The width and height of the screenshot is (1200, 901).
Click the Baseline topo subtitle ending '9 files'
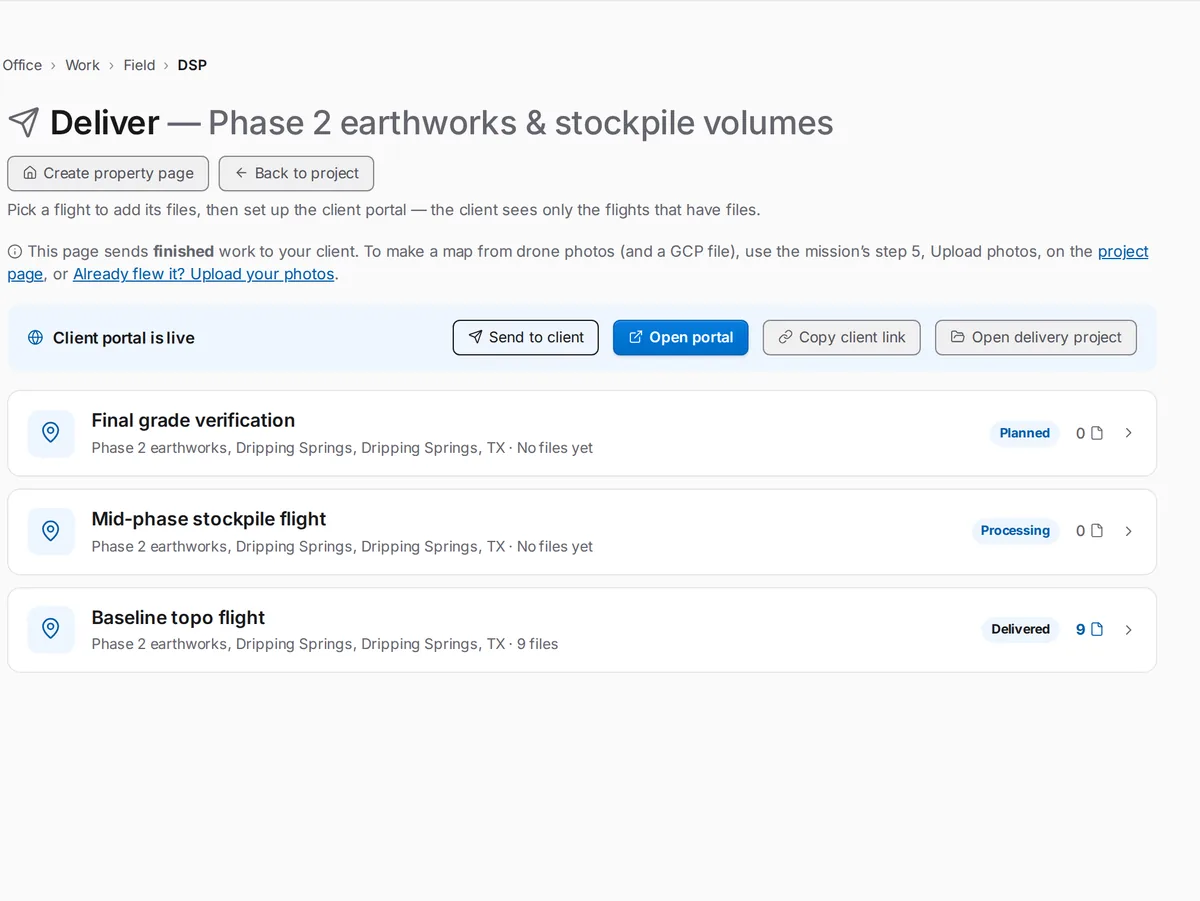325,644
